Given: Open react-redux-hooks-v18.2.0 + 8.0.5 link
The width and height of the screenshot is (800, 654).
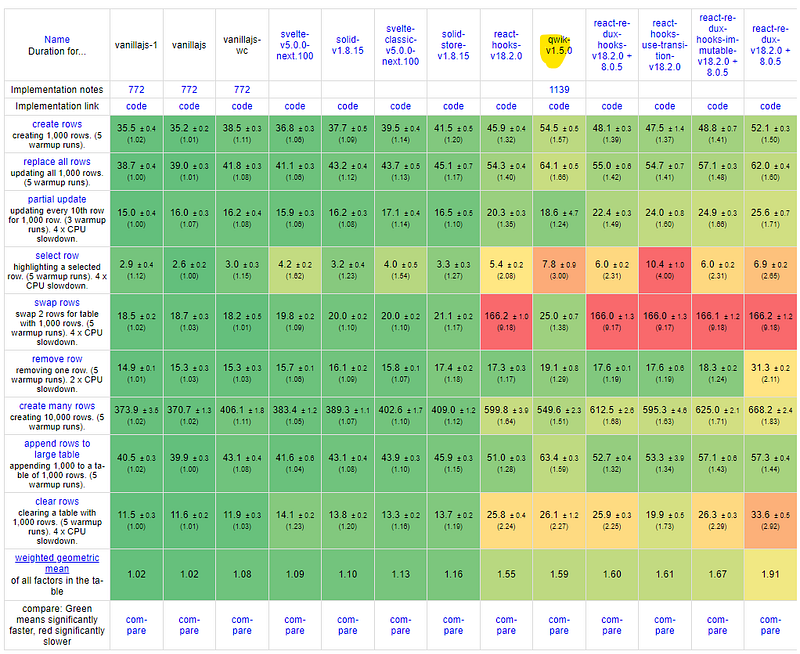Looking at the screenshot, I should tap(612, 45).
